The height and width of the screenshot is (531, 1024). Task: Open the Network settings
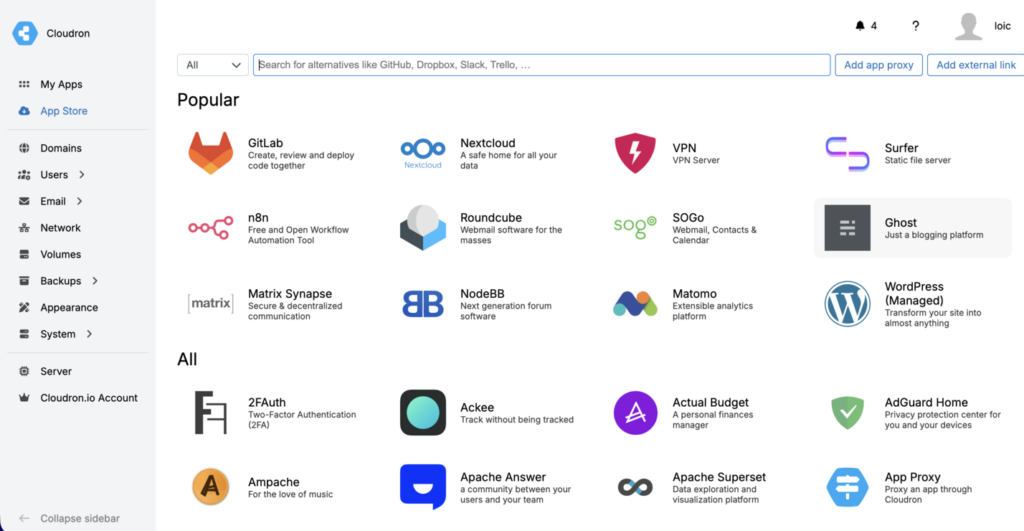[60, 228]
